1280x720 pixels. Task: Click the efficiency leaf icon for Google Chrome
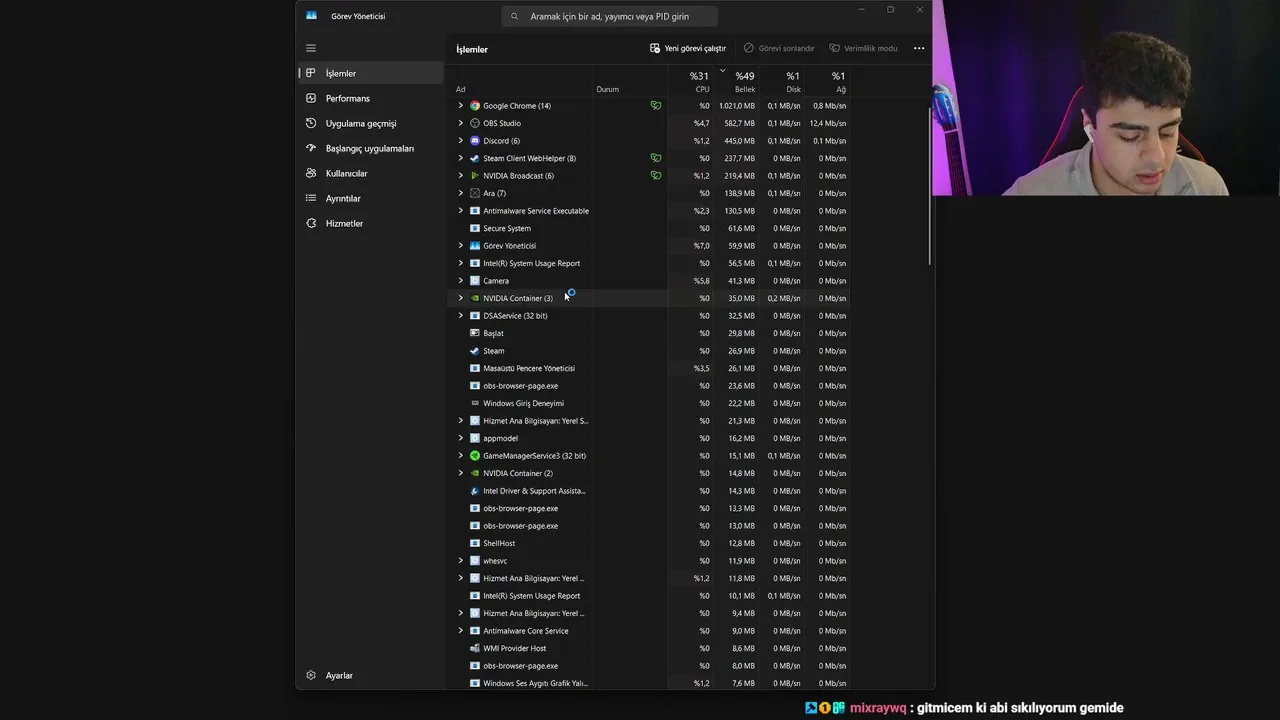(x=656, y=106)
